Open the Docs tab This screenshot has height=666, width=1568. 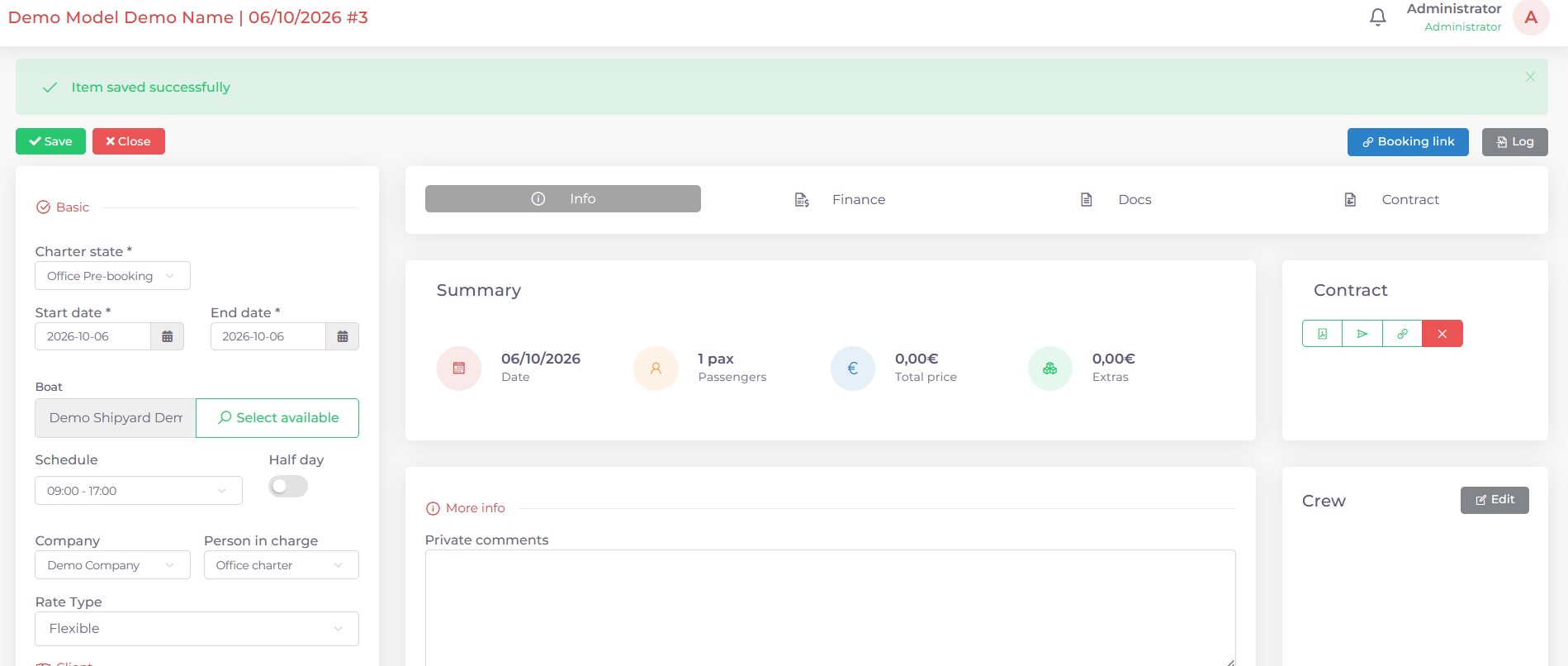(x=1116, y=200)
